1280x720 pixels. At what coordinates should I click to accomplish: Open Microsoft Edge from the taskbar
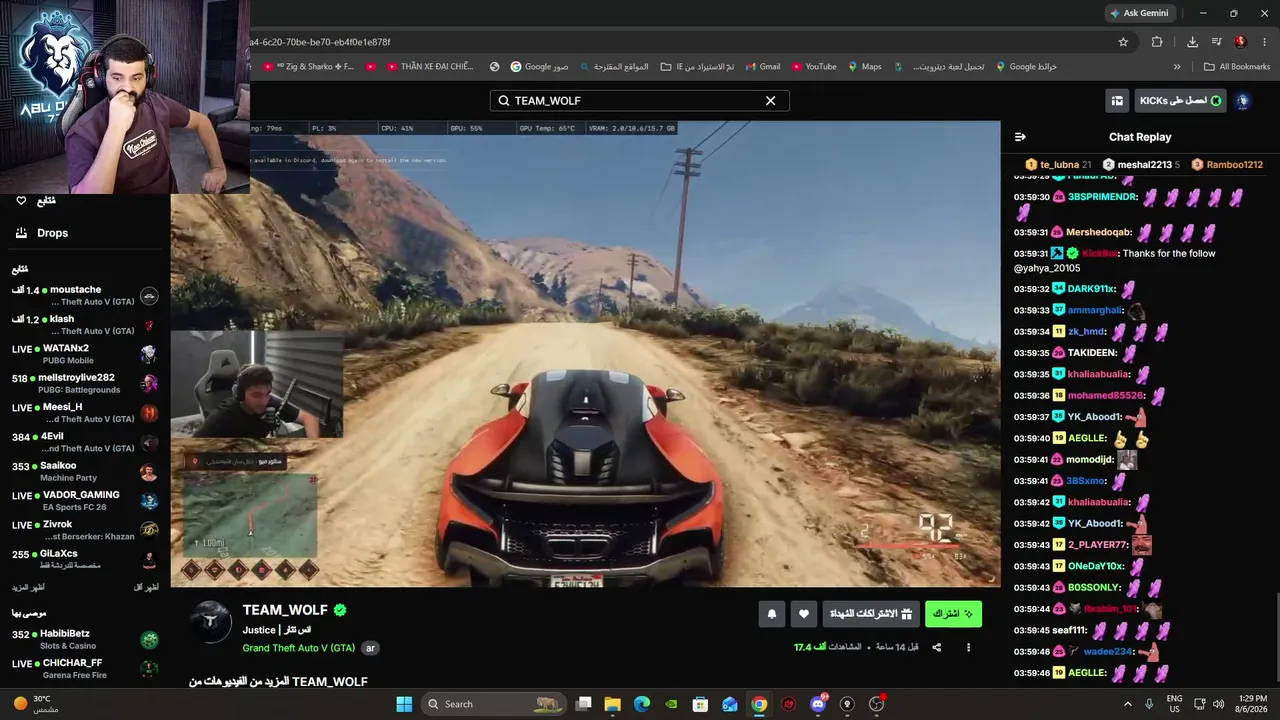pyautogui.click(x=642, y=704)
